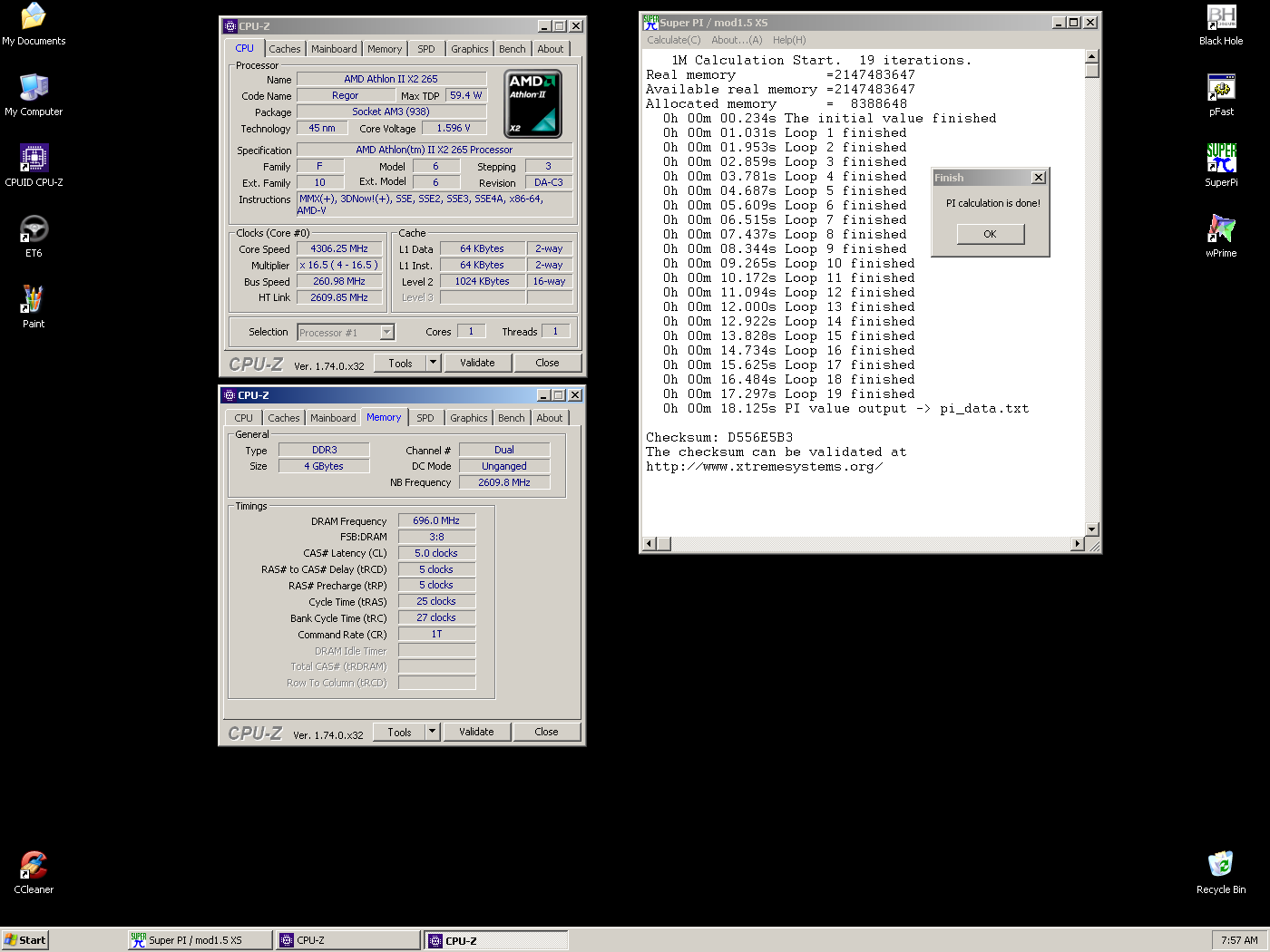Click bottom CPU-Z window title icon
Image resolution: width=1270 pixels, height=952 pixels.
click(x=230, y=395)
